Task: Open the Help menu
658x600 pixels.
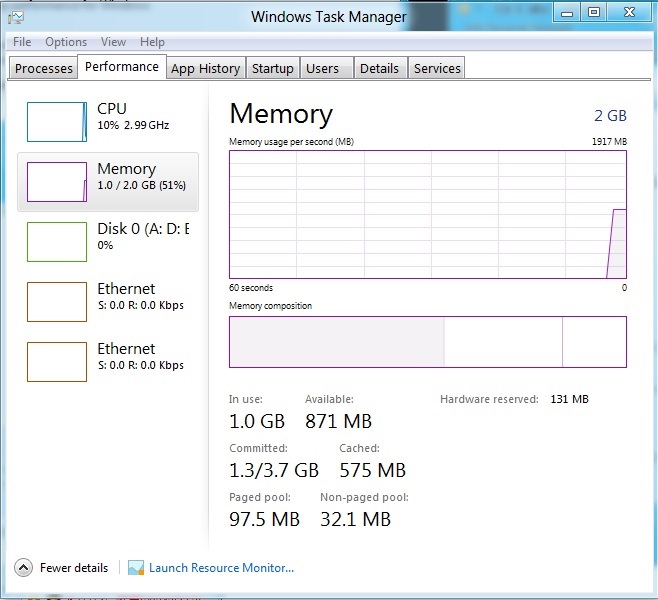Action: point(152,42)
